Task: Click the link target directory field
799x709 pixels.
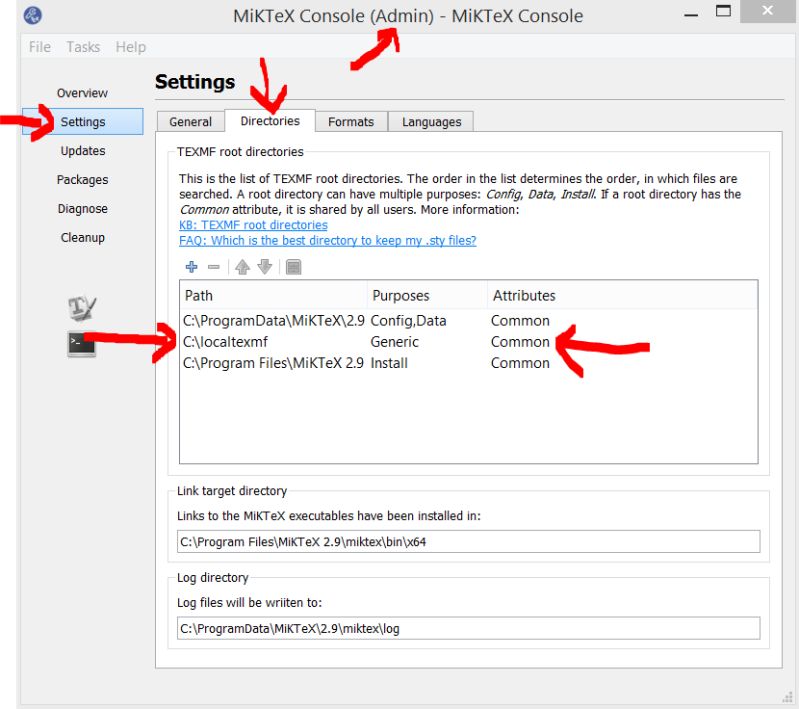Action: click(x=469, y=542)
